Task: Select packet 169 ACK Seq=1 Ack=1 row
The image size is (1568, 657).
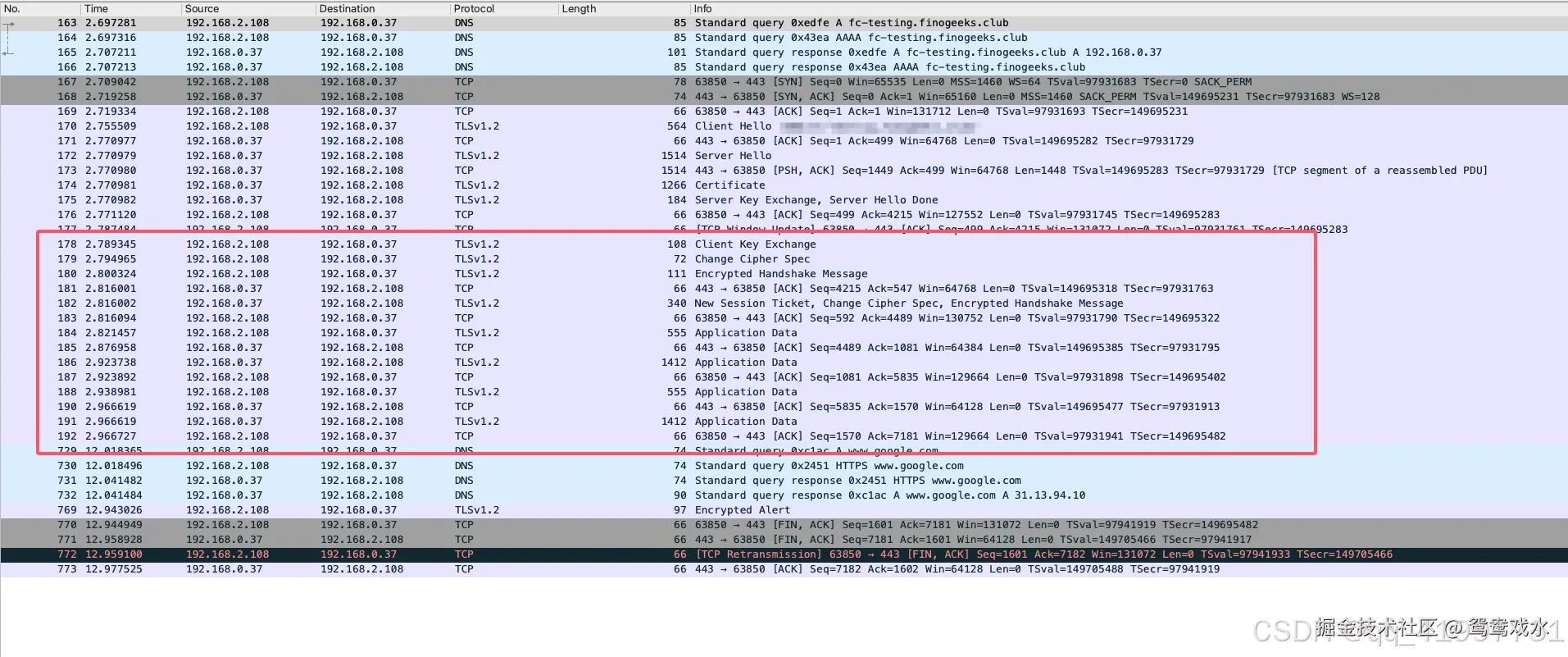Action: [x=784, y=112]
